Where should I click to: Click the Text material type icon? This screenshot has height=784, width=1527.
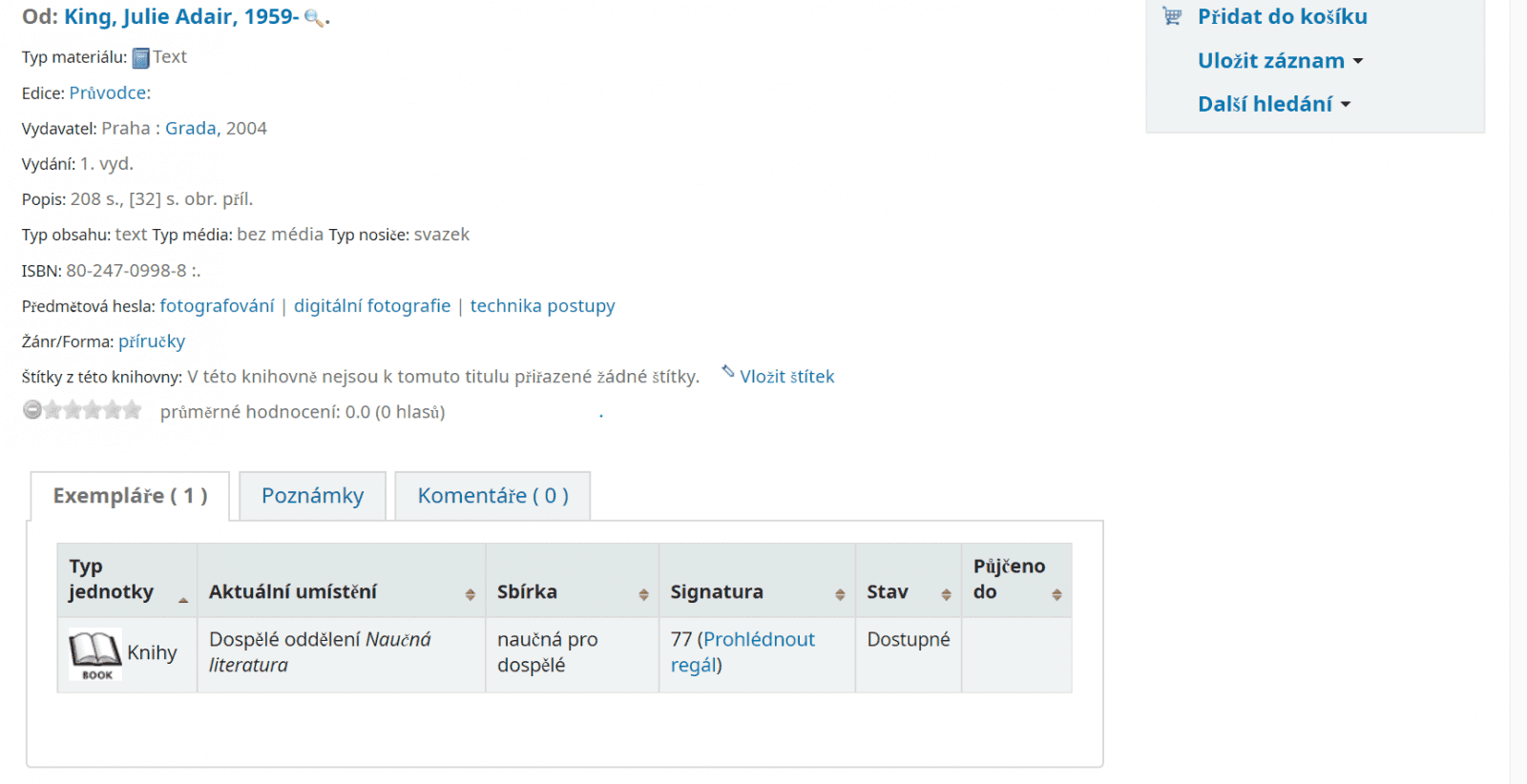[x=141, y=58]
